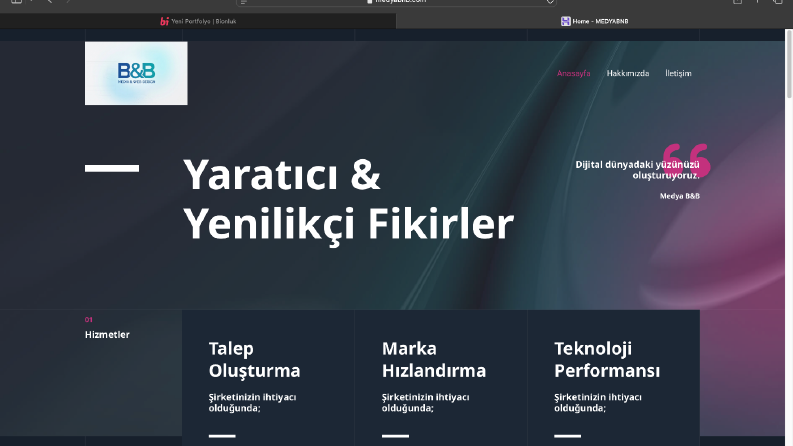The height and width of the screenshot is (446, 793).
Task: Select the Teknoloji Performansı service card title
Action: click(607, 360)
